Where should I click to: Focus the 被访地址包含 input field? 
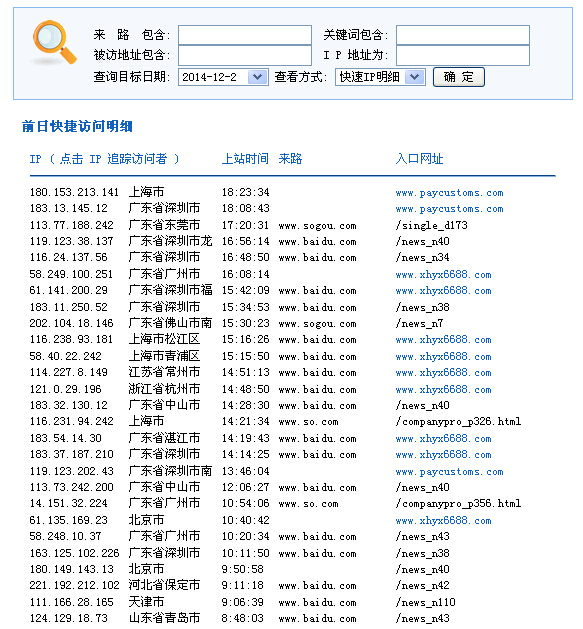(245, 55)
